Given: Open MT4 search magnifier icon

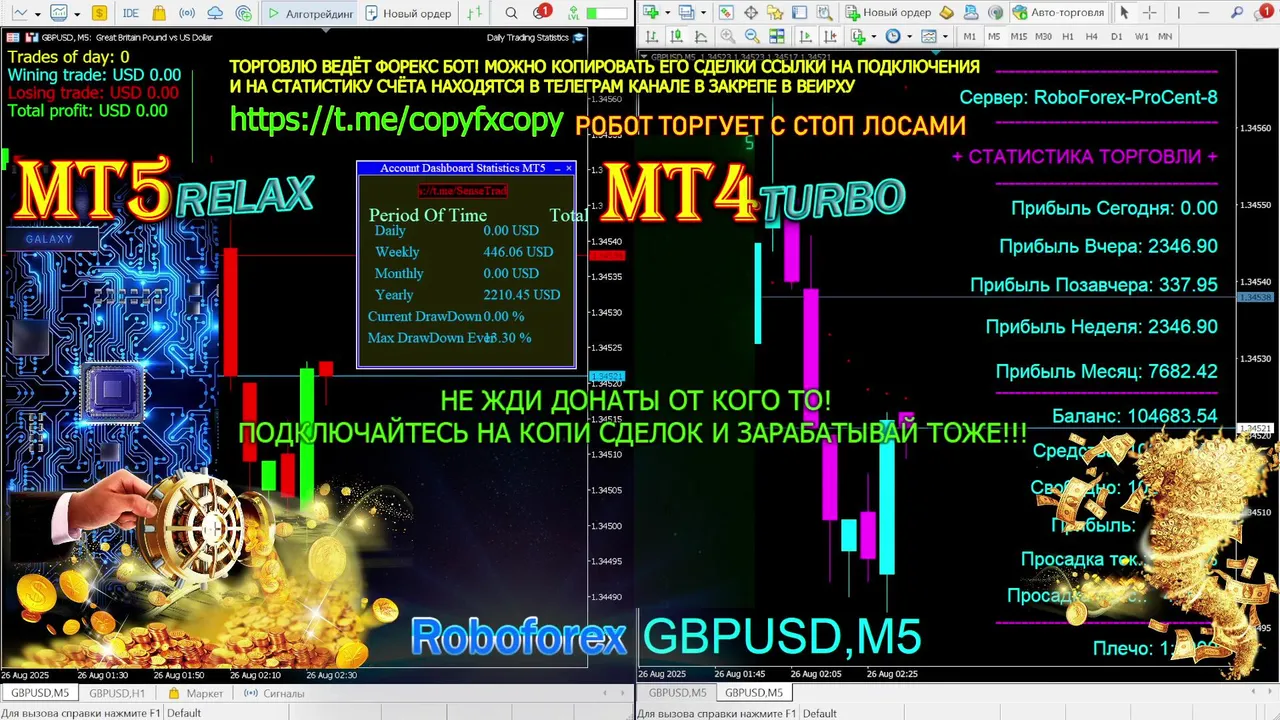Looking at the screenshot, I should [1237, 12].
